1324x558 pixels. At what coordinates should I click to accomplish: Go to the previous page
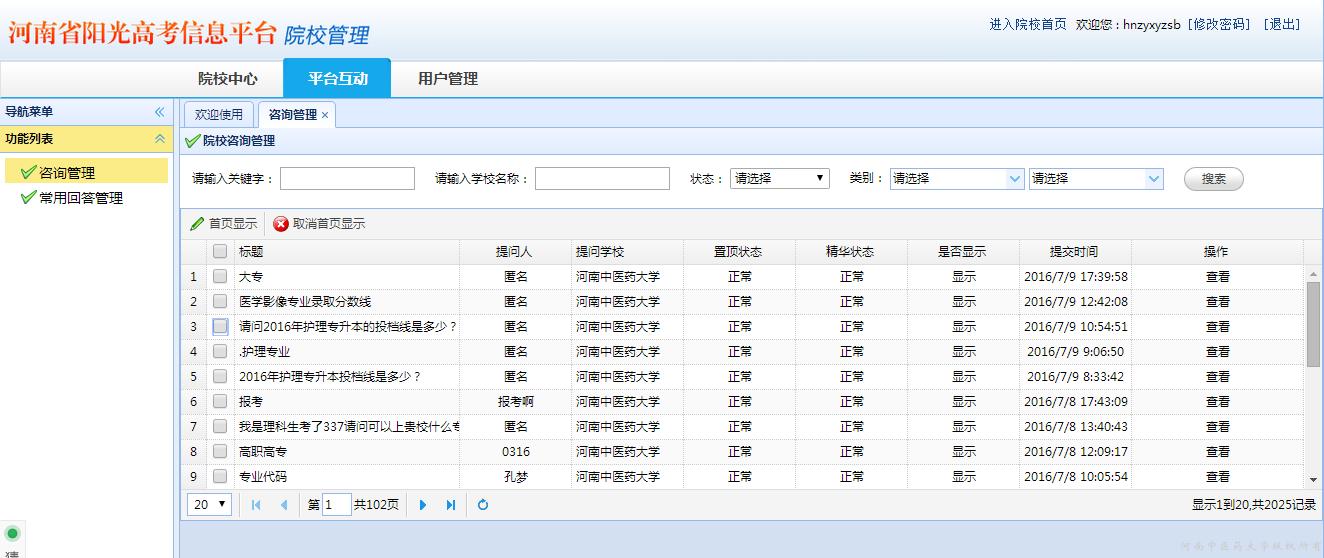(x=284, y=505)
